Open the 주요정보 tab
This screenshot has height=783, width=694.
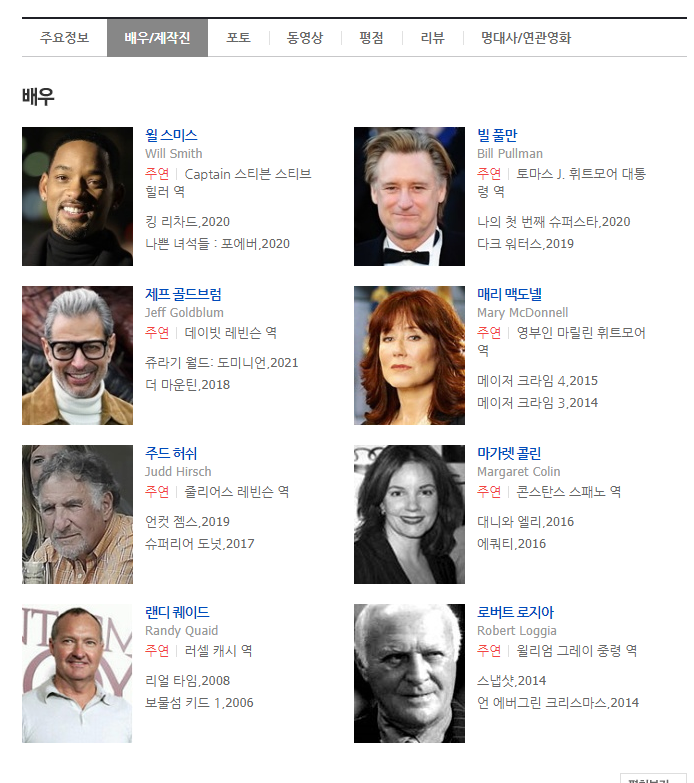[64, 37]
